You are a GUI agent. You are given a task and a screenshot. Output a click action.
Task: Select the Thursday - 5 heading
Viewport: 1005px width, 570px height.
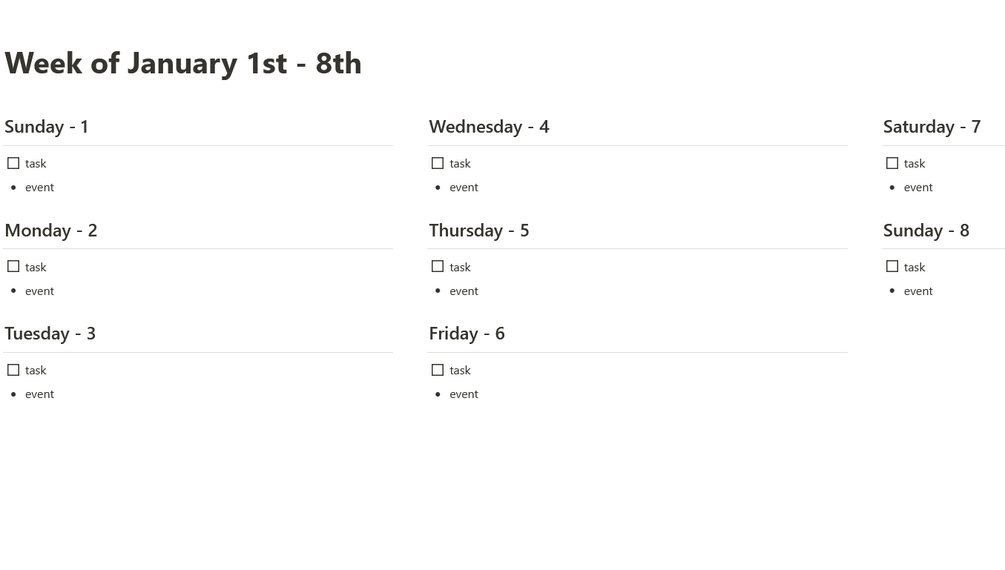click(x=479, y=230)
